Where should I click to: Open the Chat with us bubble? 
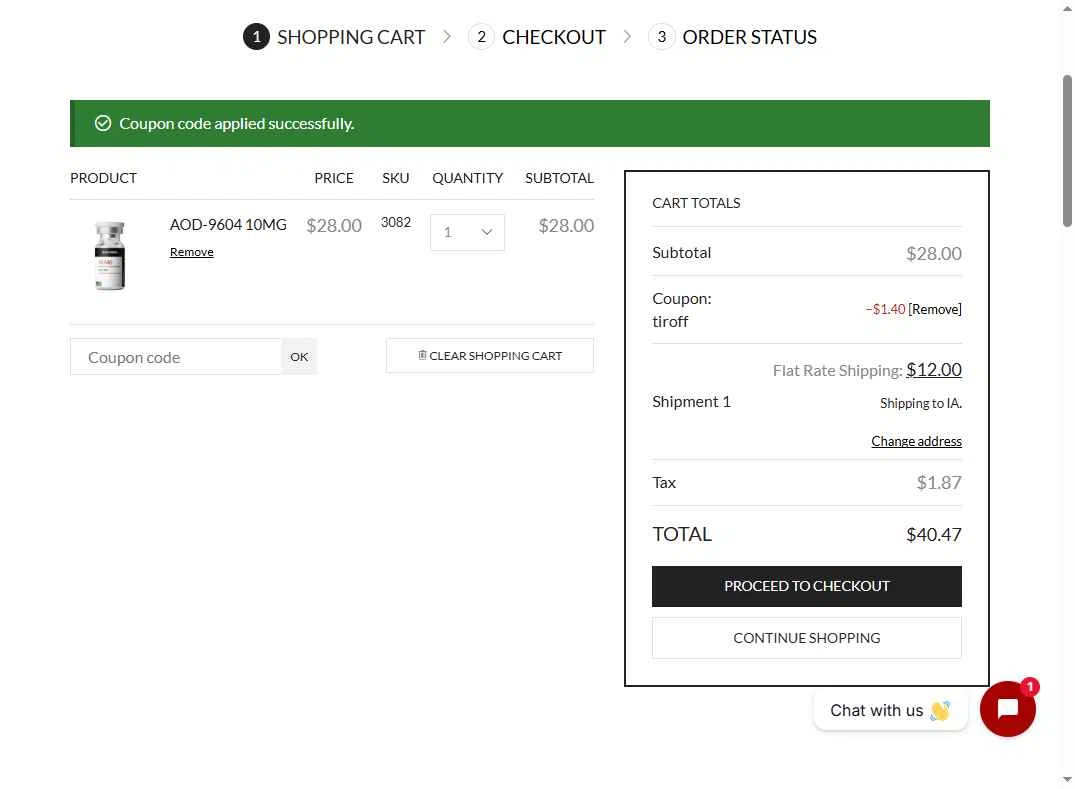(x=890, y=711)
